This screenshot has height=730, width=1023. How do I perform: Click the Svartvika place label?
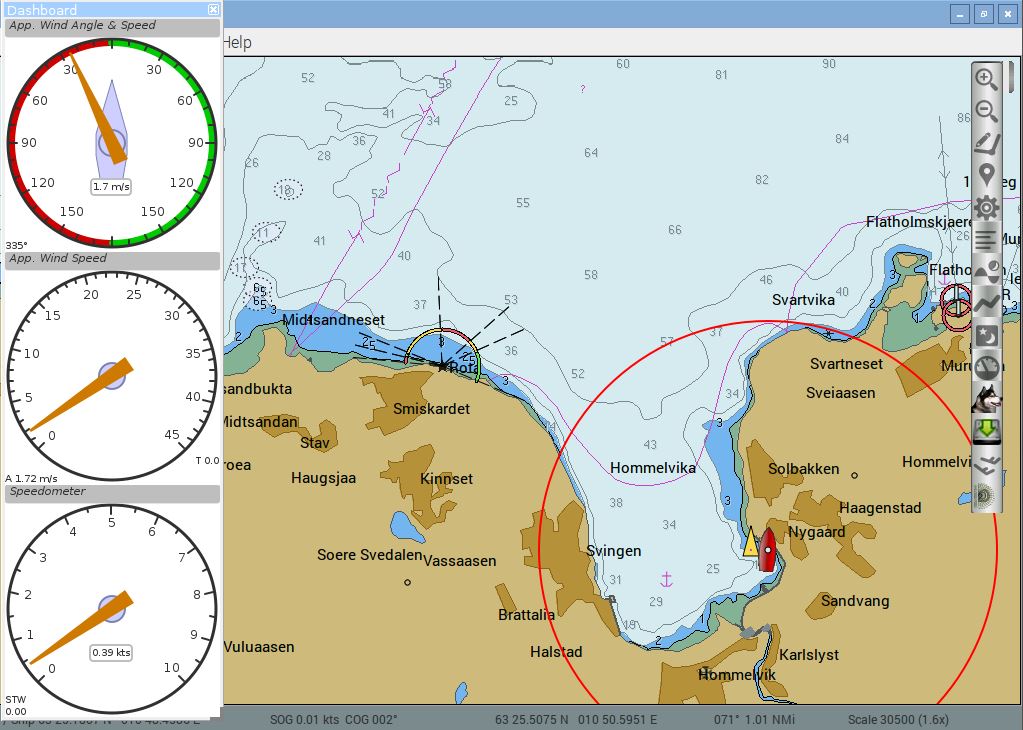tap(803, 300)
